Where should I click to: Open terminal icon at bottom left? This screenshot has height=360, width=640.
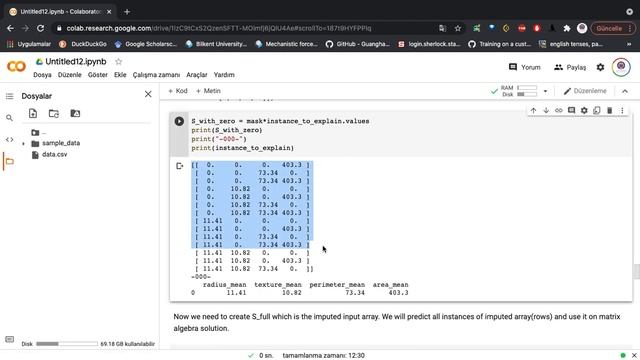9,340
